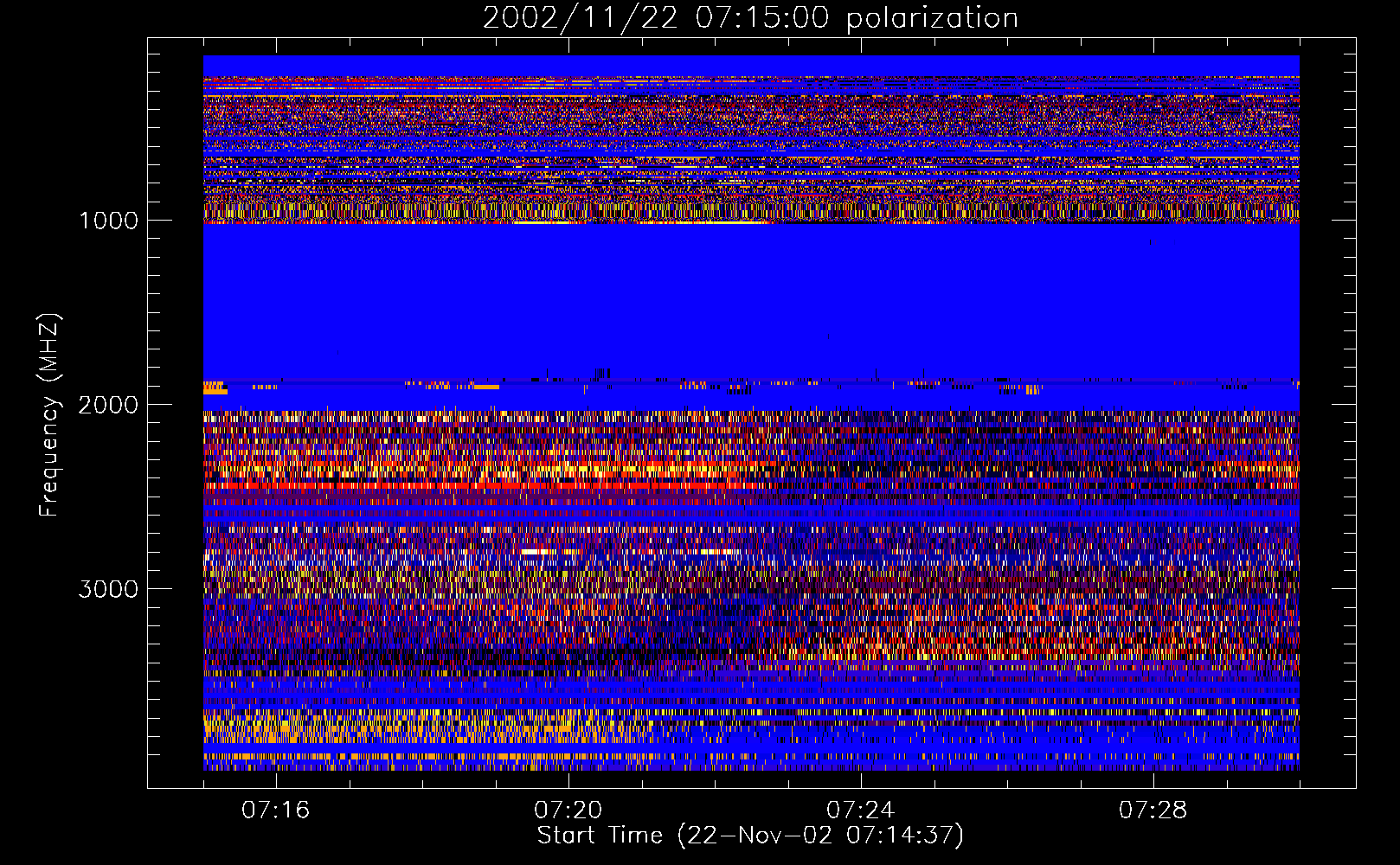Click the 2000 frequency tick label

click(108, 405)
